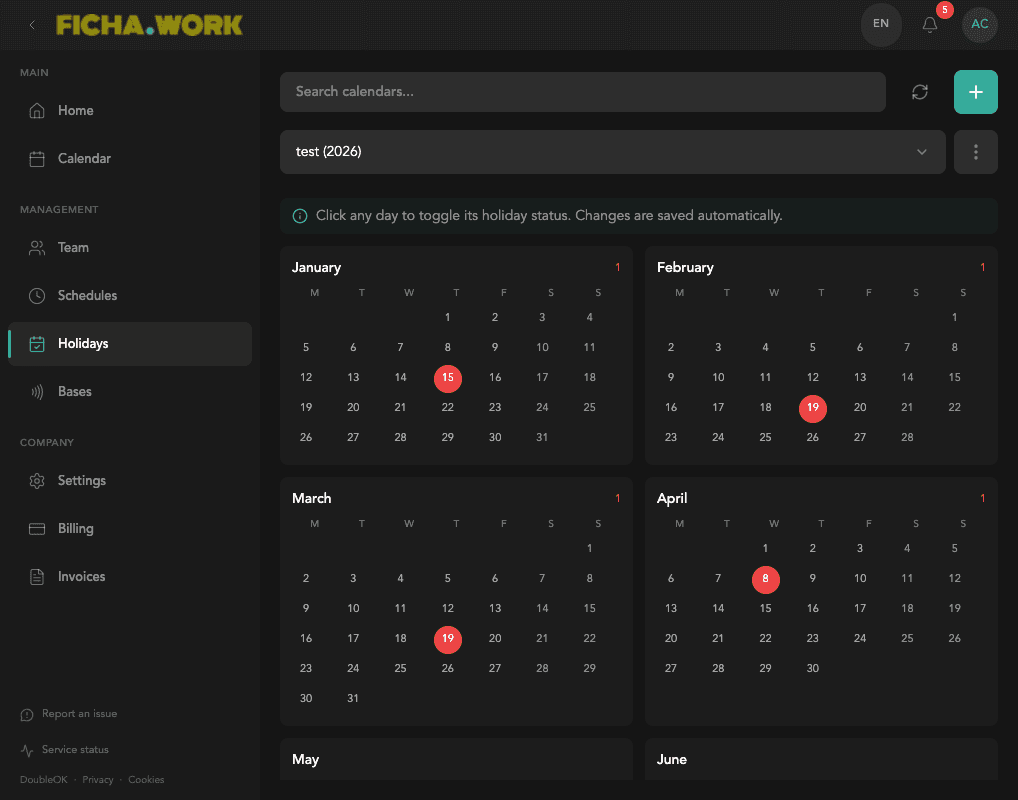
Task: Open the three-dot calendar options menu
Action: point(975,152)
